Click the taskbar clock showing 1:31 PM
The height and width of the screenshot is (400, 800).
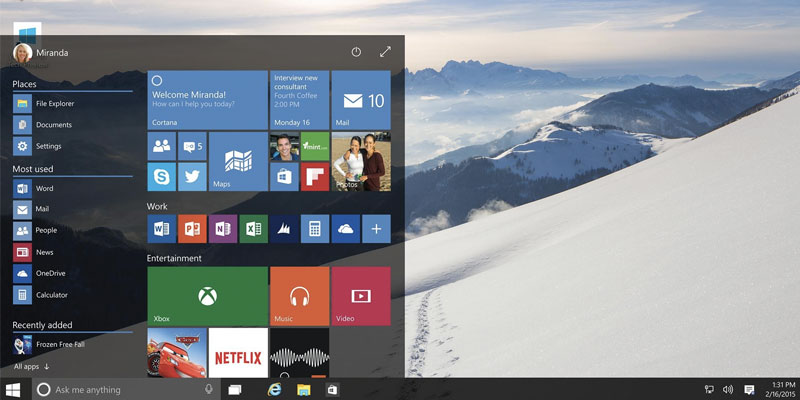[x=781, y=390]
